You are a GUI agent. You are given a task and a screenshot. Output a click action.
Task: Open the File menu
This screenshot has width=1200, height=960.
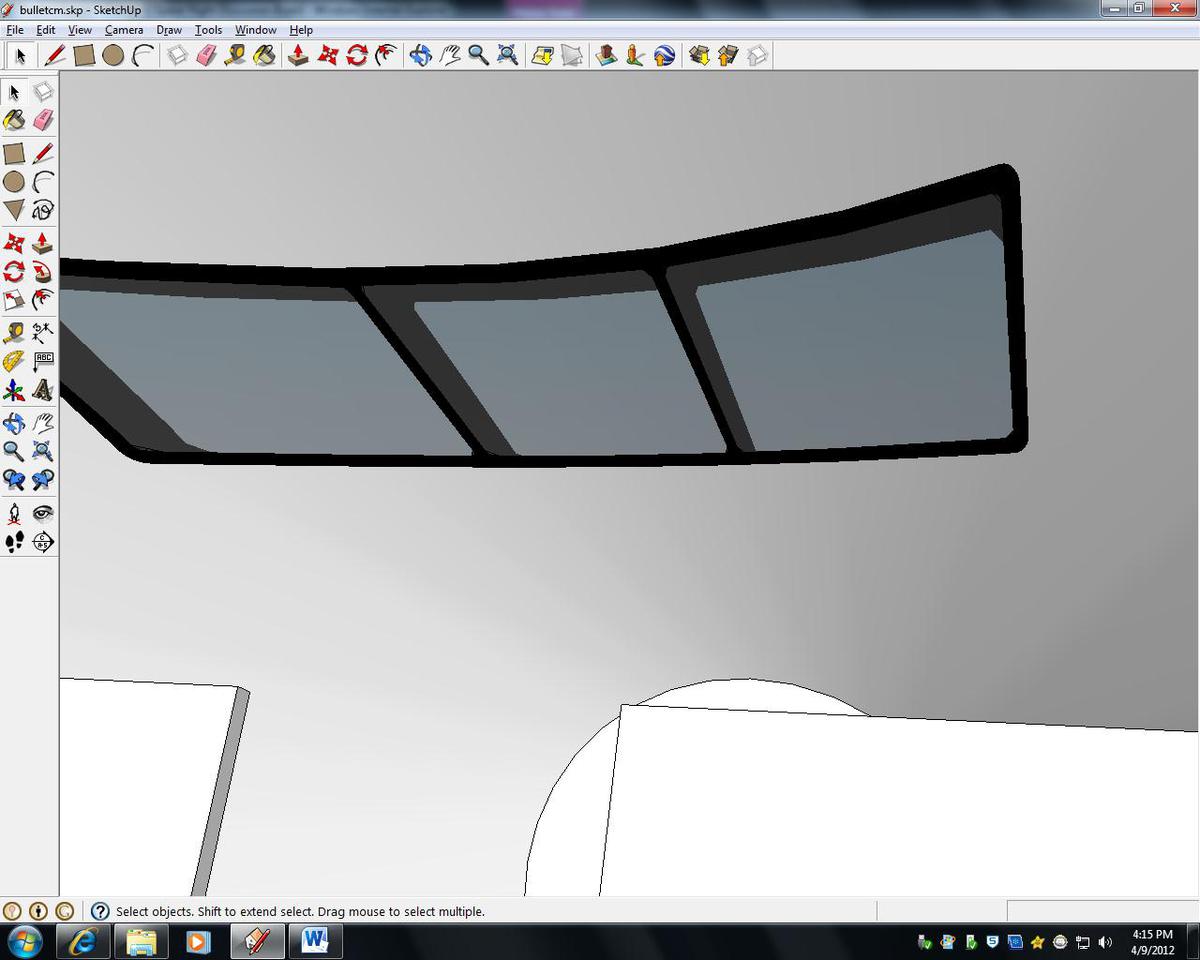(15, 30)
